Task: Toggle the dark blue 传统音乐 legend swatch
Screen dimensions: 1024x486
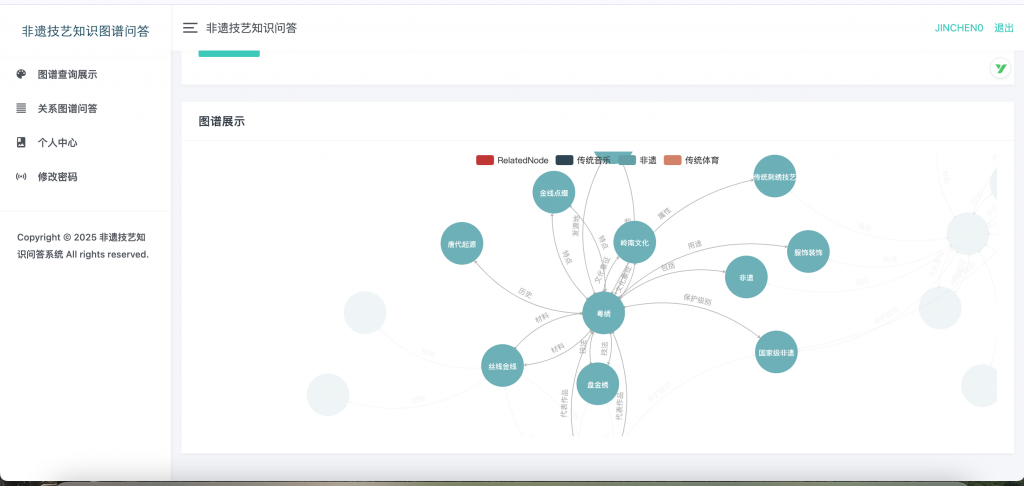Action: coord(565,160)
